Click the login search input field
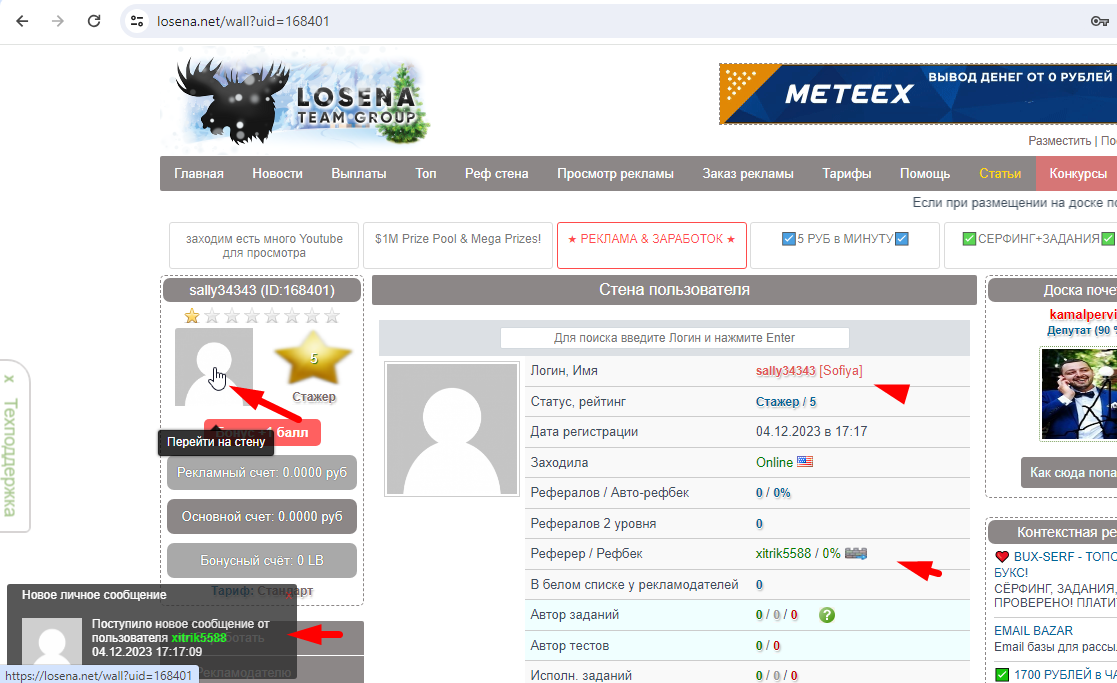Screen dimensions: 1117x683 (x=675, y=338)
